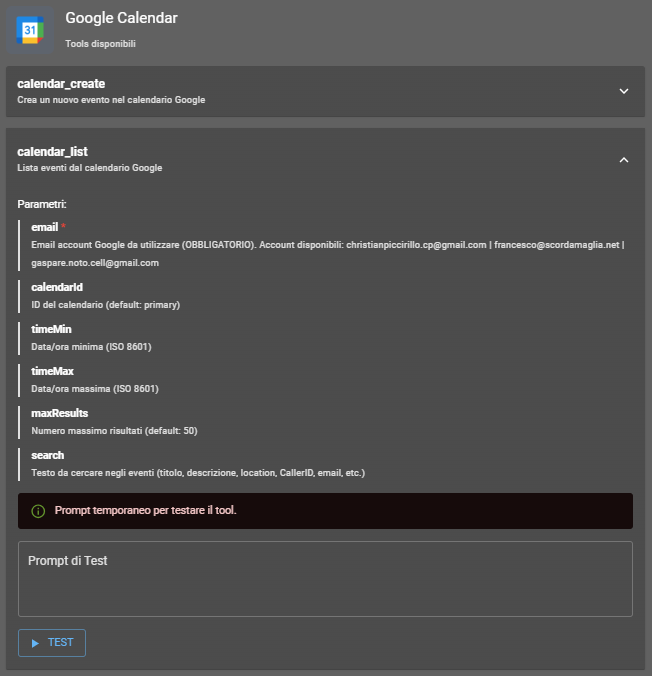
Task: Click the timeMax parameter label
Action: pyautogui.click(x=52, y=371)
